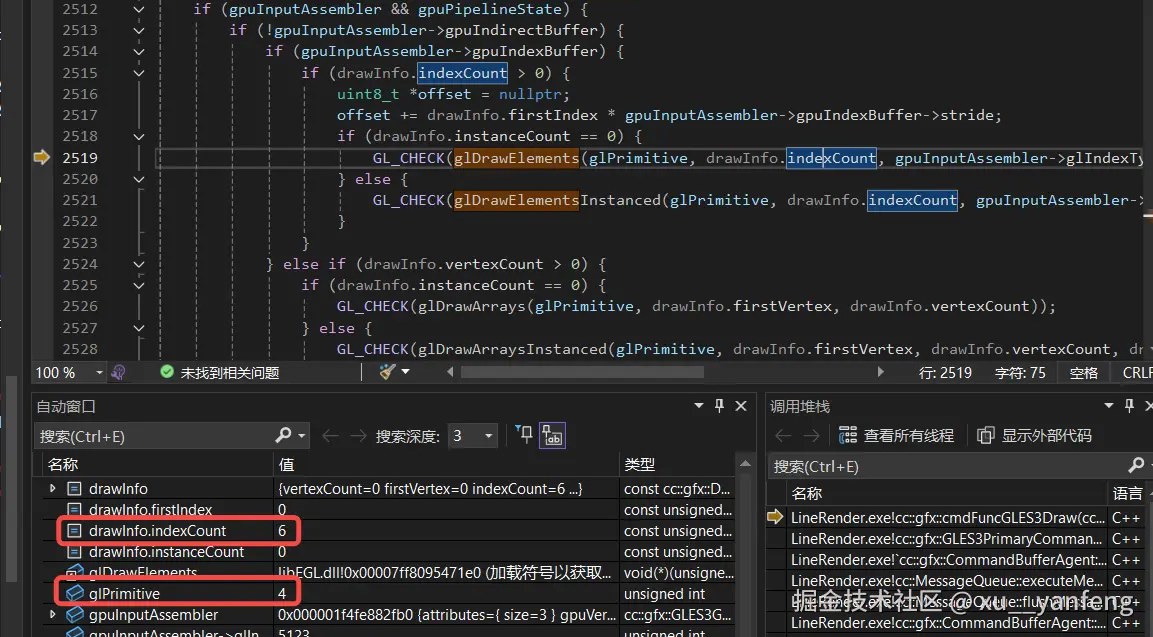Collapse the fold at line 2525
The image size is (1153, 637).
(138, 285)
